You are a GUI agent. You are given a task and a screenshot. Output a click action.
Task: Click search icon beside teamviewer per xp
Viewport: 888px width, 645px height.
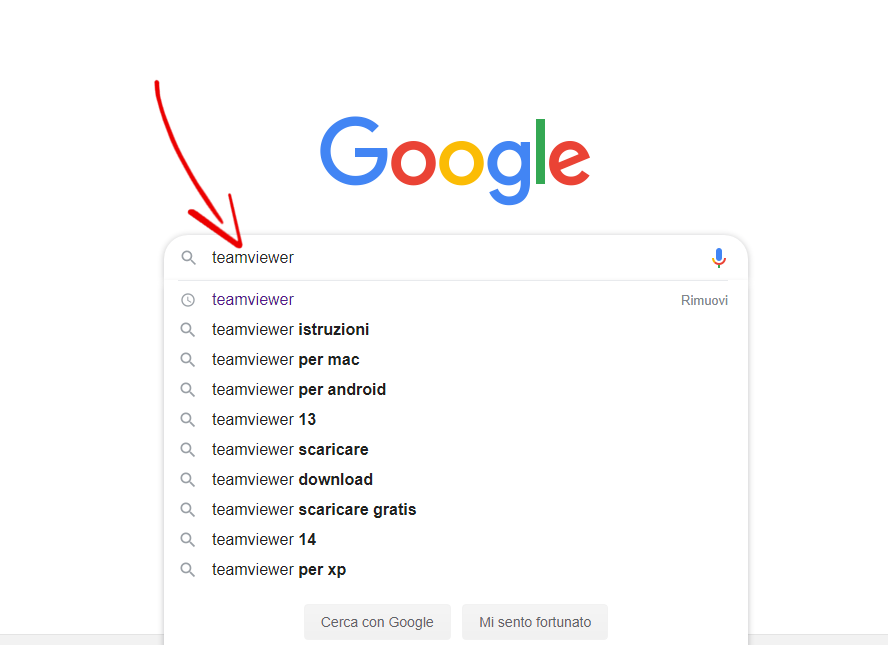pyautogui.click(x=188, y=570)
